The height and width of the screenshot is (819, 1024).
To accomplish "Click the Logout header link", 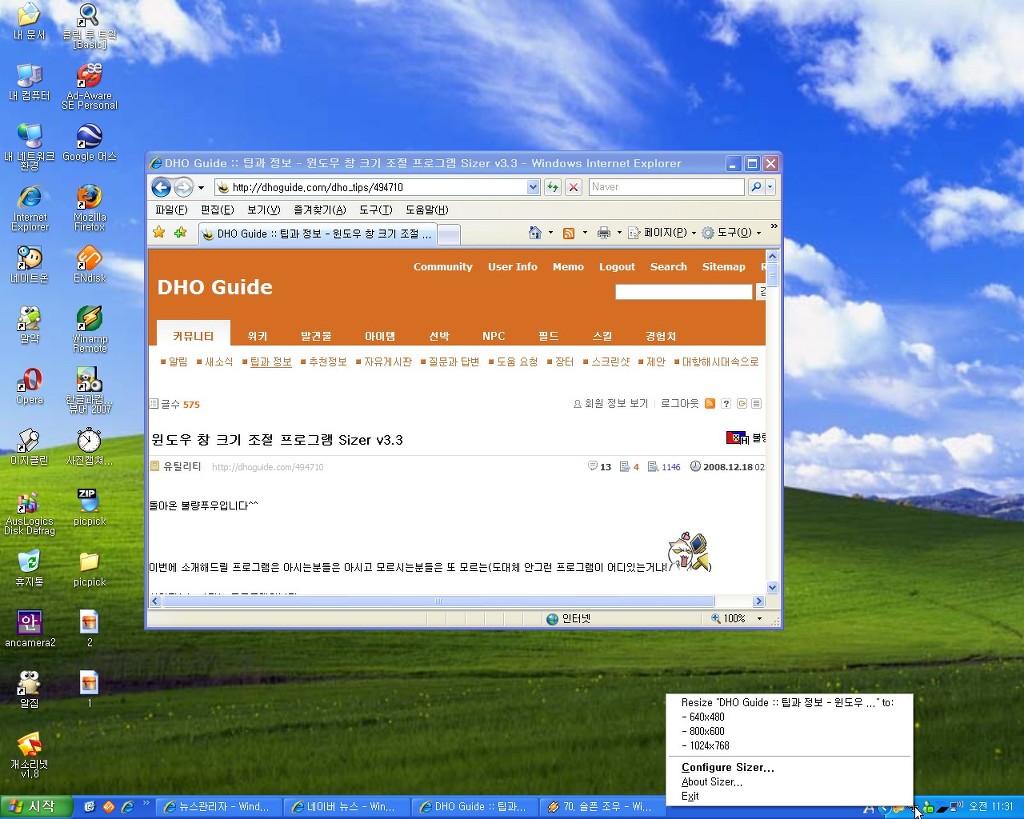I will coord(617,266).
